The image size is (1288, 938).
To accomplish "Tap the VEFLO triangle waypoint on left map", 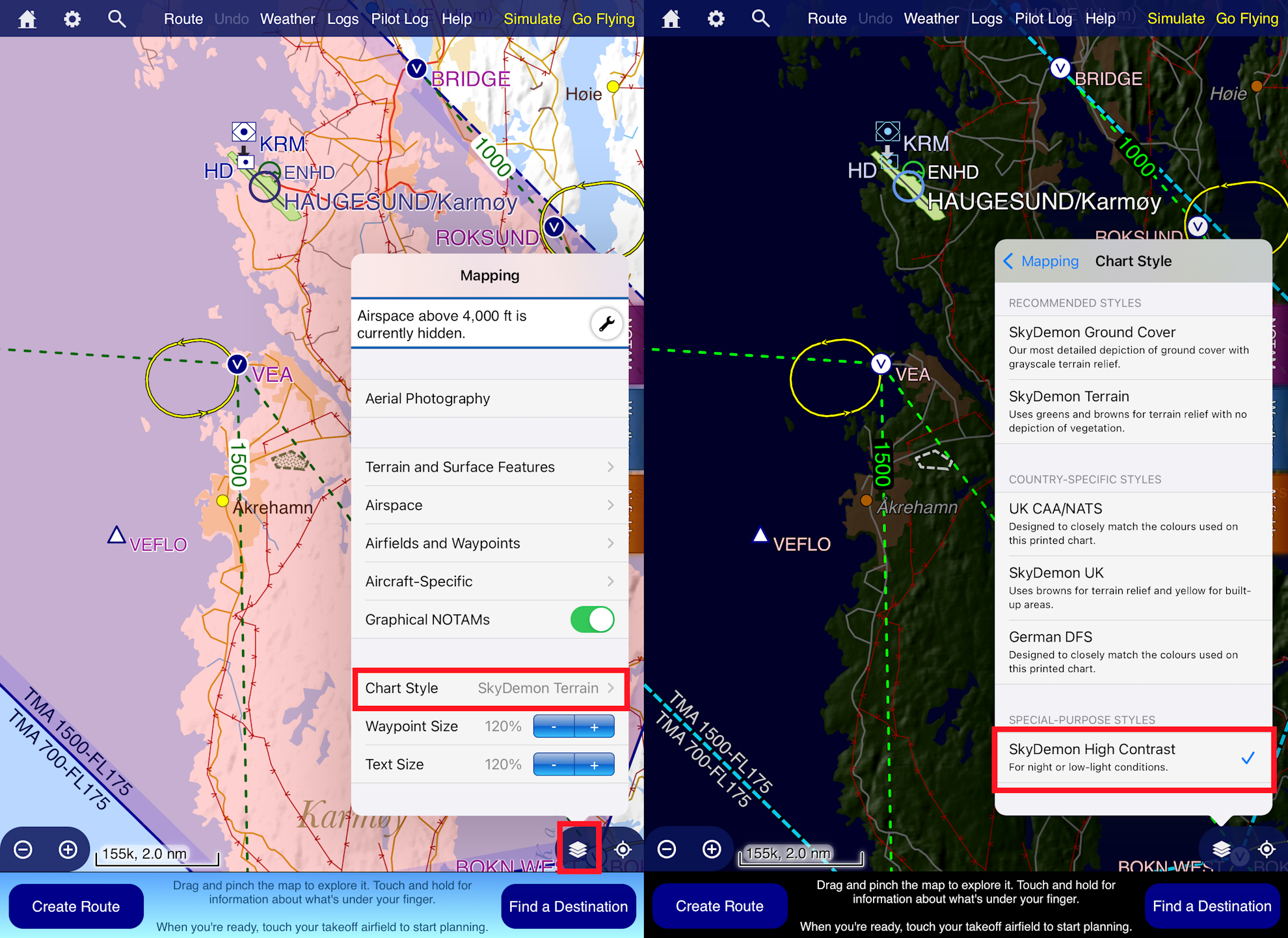I will pyautogui.click(x=116, y=535).
